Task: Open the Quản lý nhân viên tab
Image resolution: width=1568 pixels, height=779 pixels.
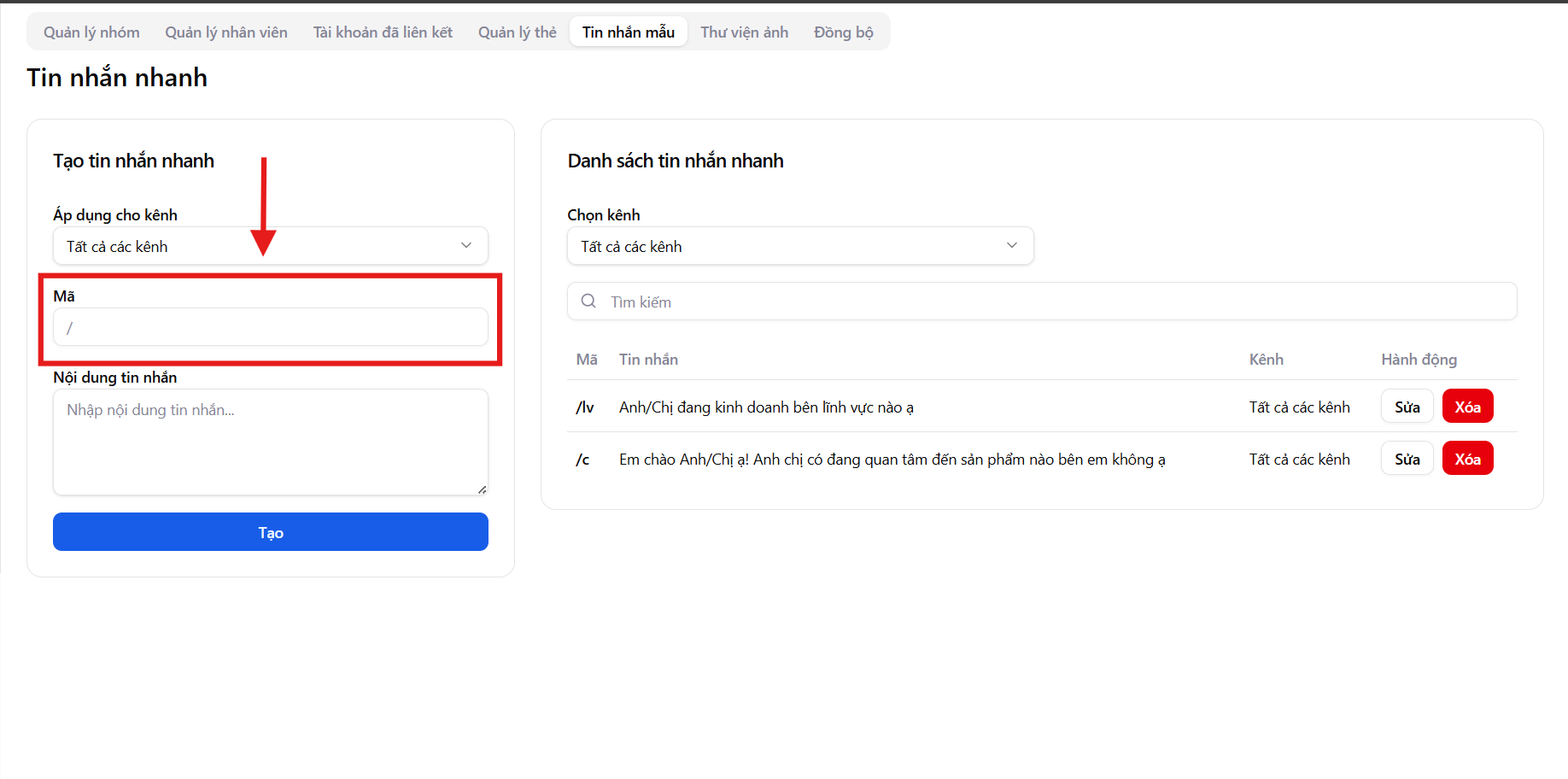Action: [x=226, y=32]
